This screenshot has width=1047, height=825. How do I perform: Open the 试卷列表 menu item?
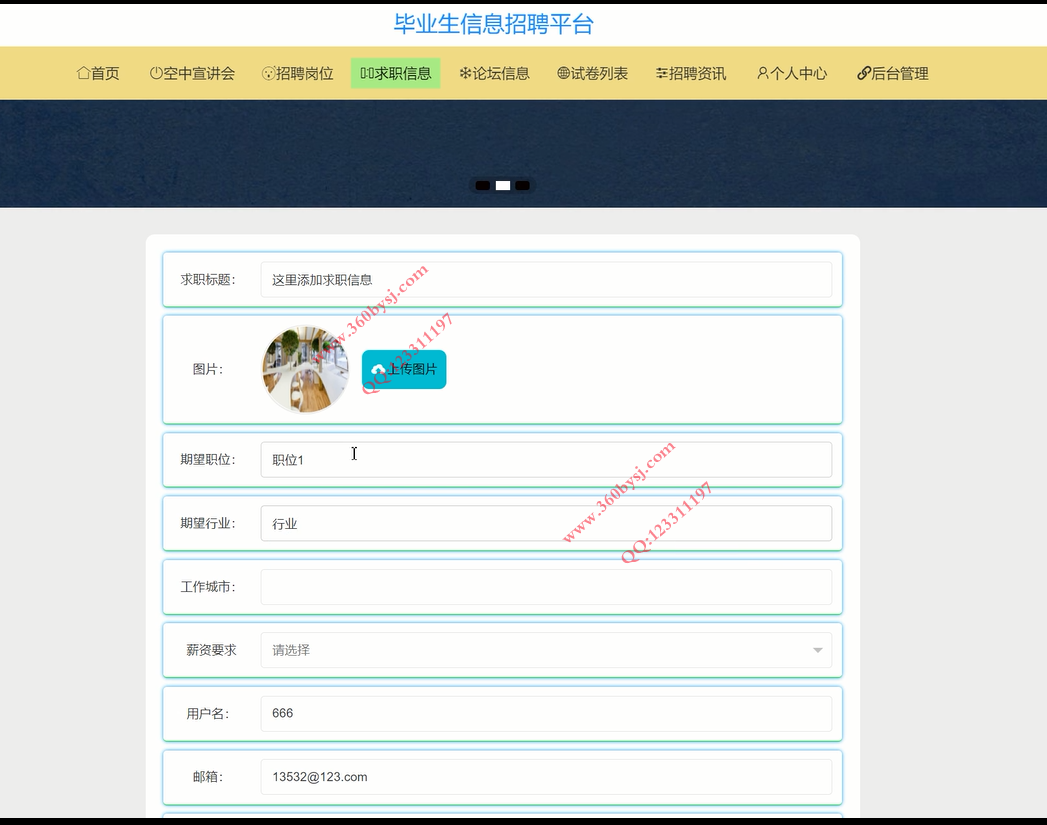(x=593, y=73)
